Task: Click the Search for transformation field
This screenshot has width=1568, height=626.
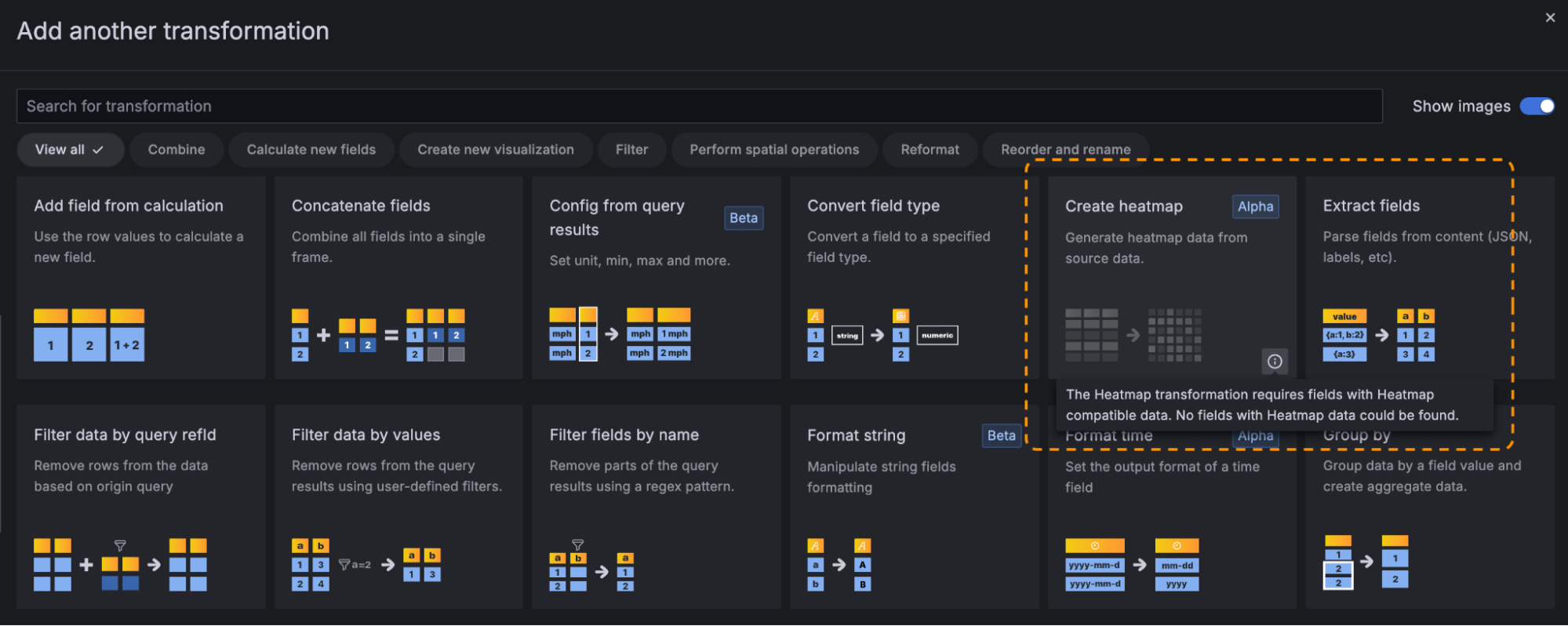Action: coord(698,106)
